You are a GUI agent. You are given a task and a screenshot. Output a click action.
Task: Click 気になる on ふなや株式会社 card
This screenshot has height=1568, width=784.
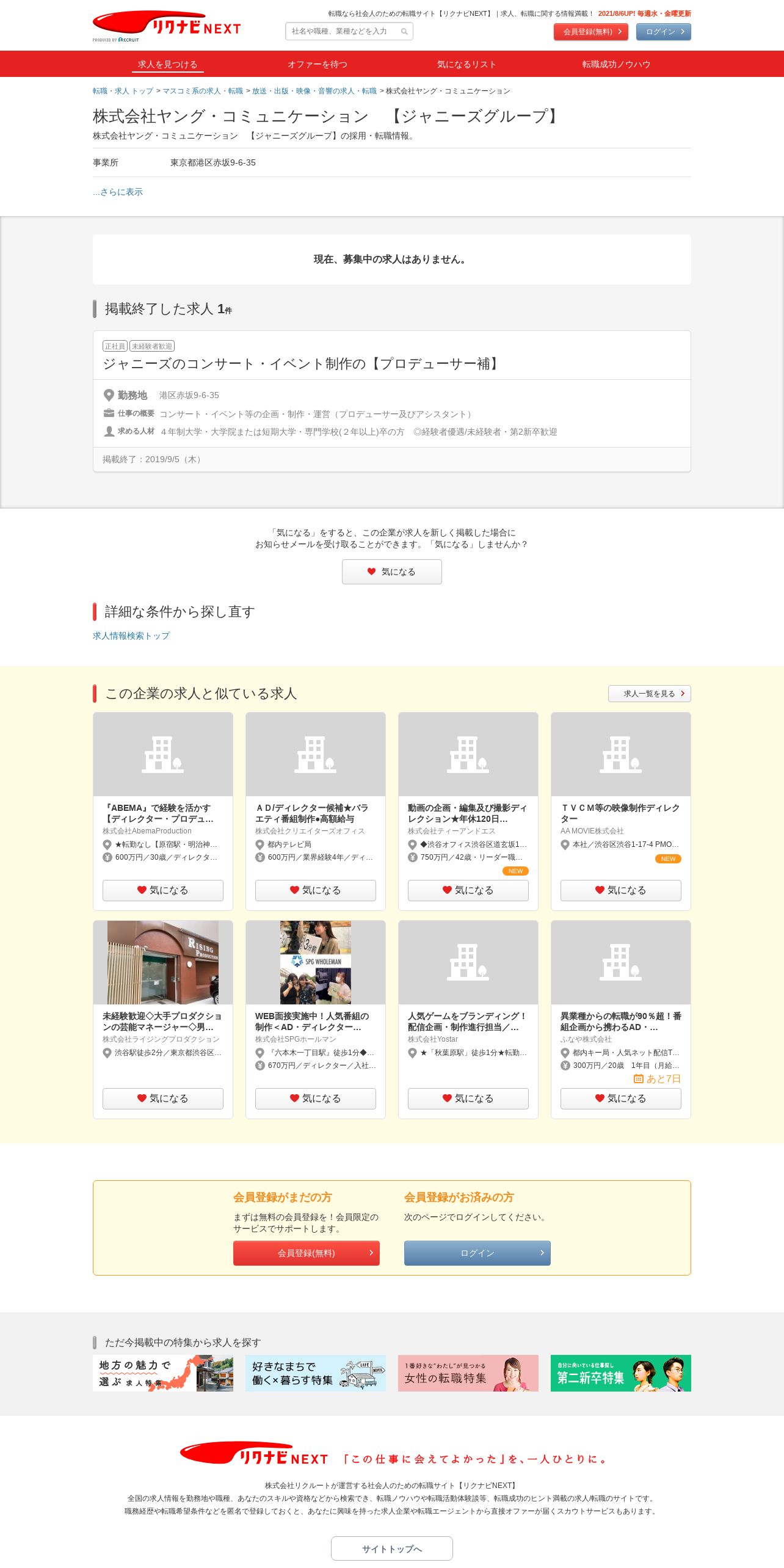coord(621,1098)
